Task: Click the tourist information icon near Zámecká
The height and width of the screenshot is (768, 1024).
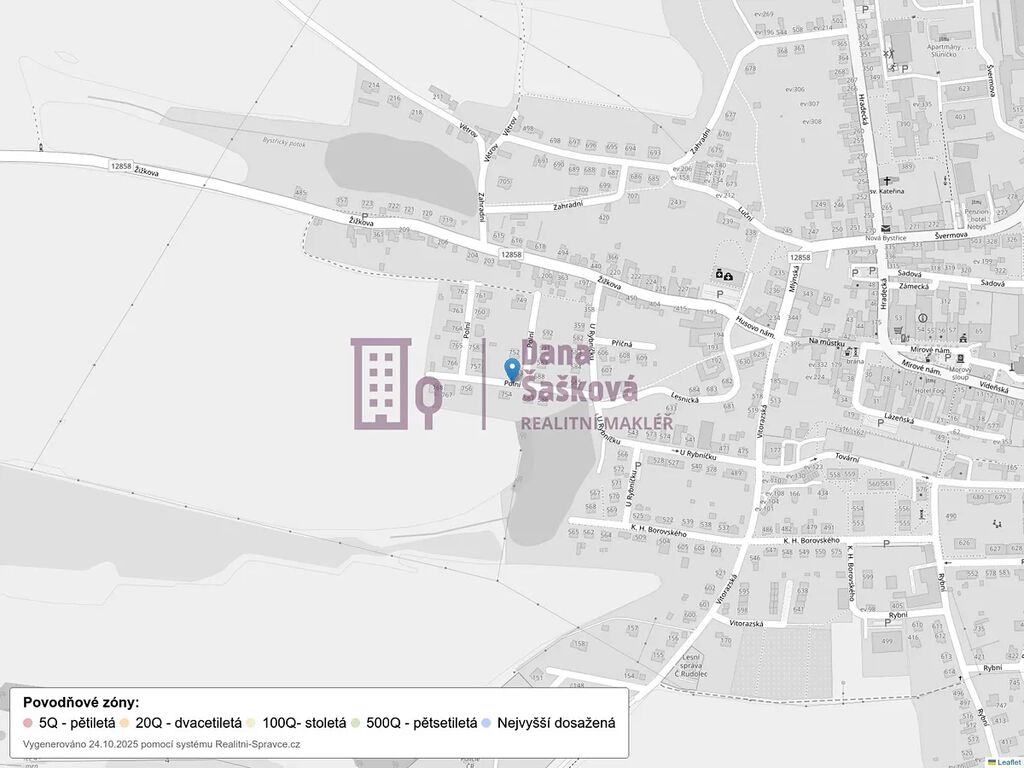Action: (921, 320)
